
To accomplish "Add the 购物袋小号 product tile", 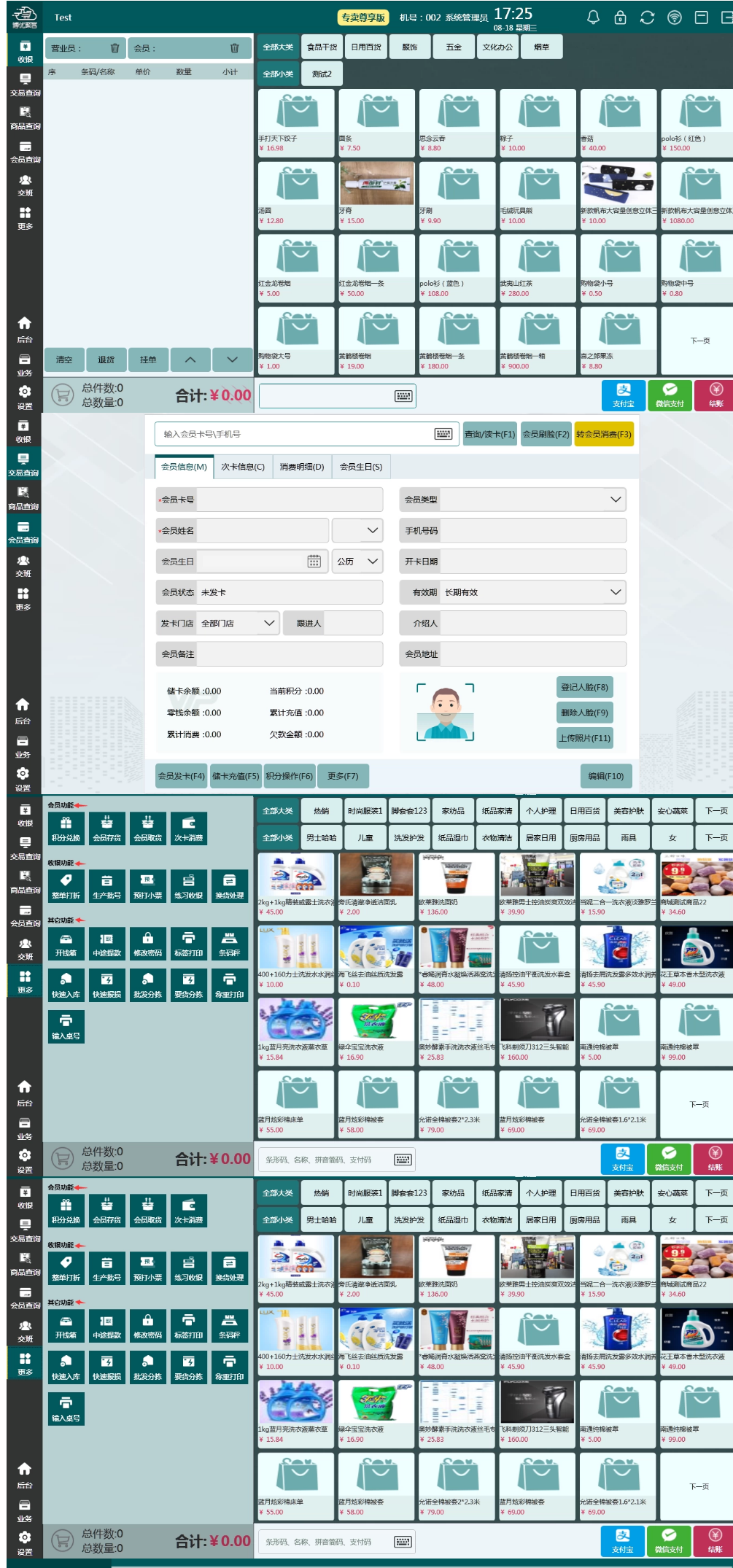I will [618, 268].
